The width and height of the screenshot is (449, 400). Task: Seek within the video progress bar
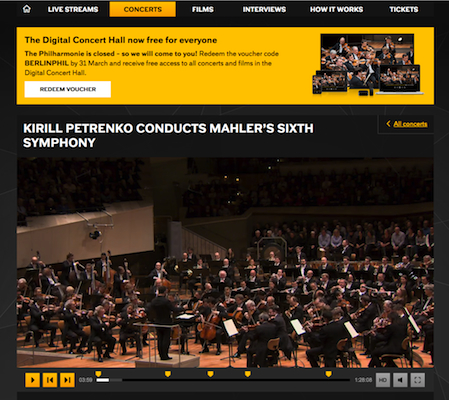point(223,380)
